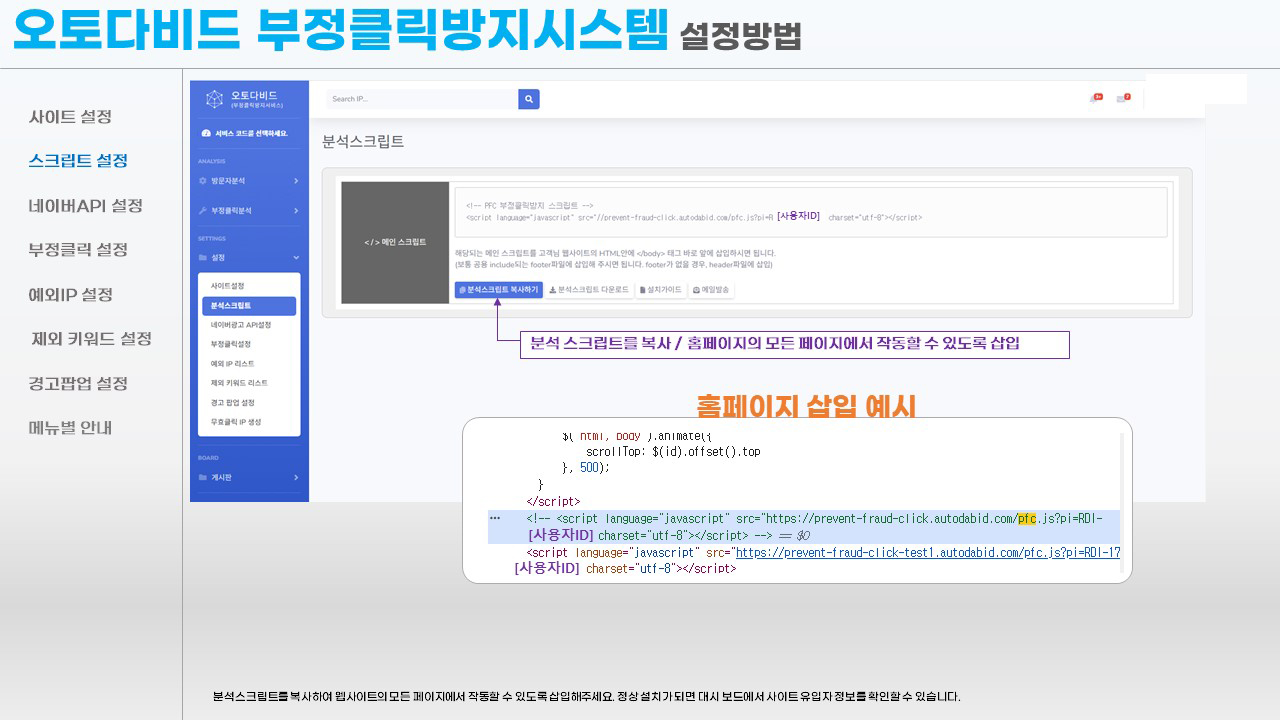Click the dashboard gauge icon in sidebar
1280x720 pixels.
(x=206, y=133)
